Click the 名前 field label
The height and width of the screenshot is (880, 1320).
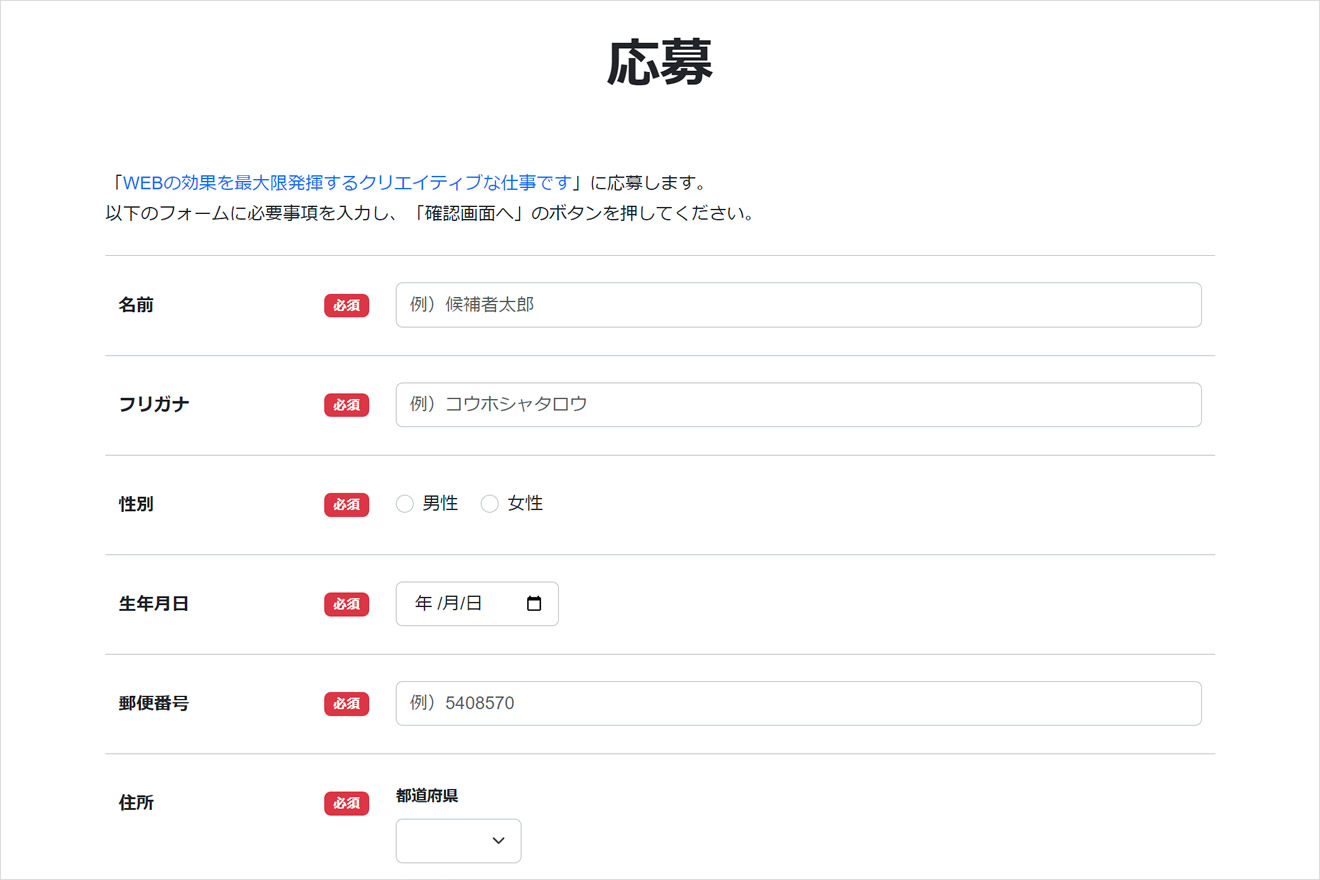(x=136, y=305)
